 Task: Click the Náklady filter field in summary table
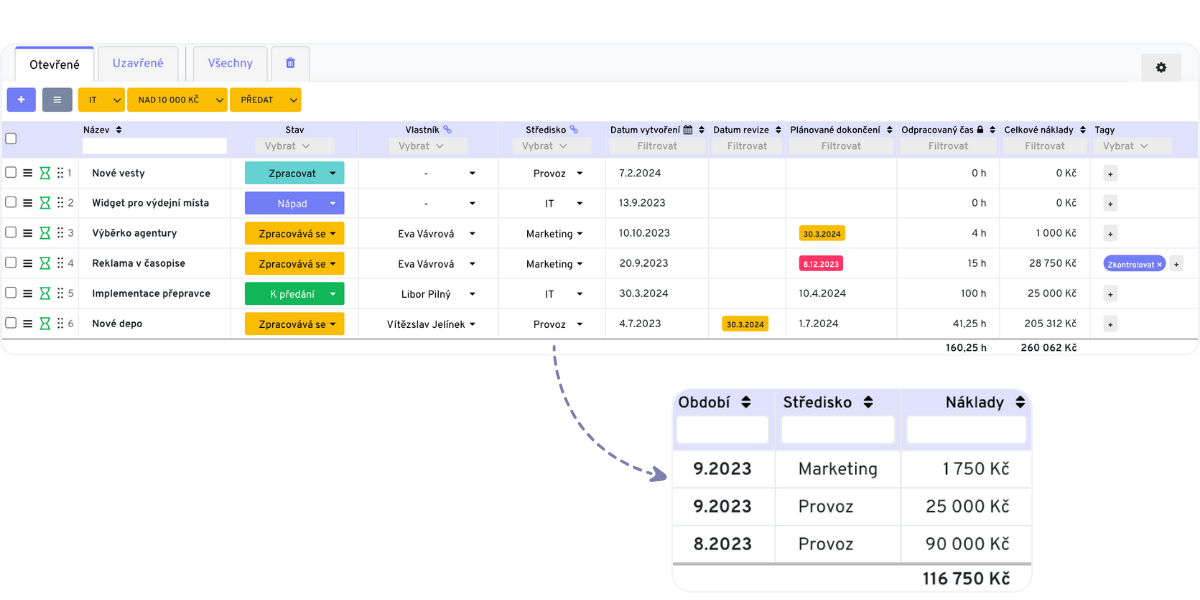tap(966, 430)
